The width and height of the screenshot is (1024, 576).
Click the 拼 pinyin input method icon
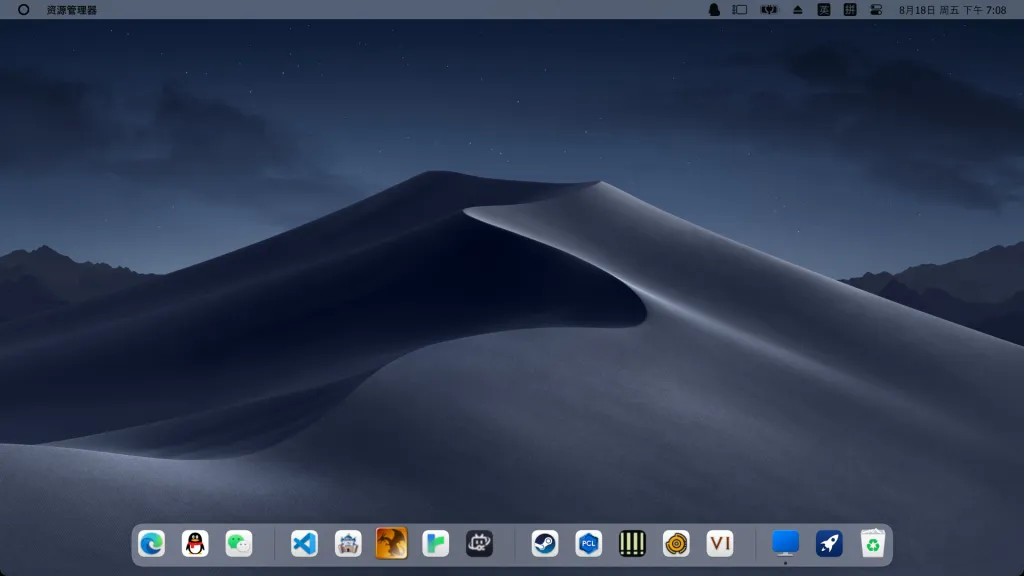pyautogui.click(x=850, y=10)
